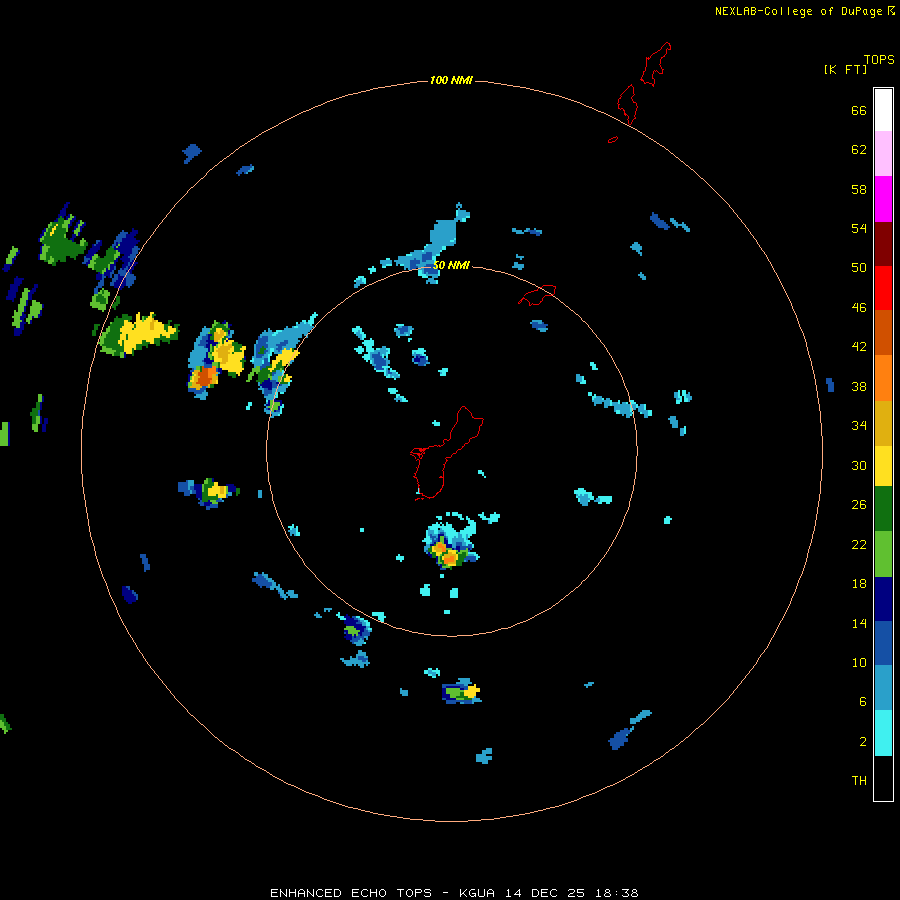The image size is (900, 900).
Task: Click the 50 NMI range ring label
Action: point(451,265)
